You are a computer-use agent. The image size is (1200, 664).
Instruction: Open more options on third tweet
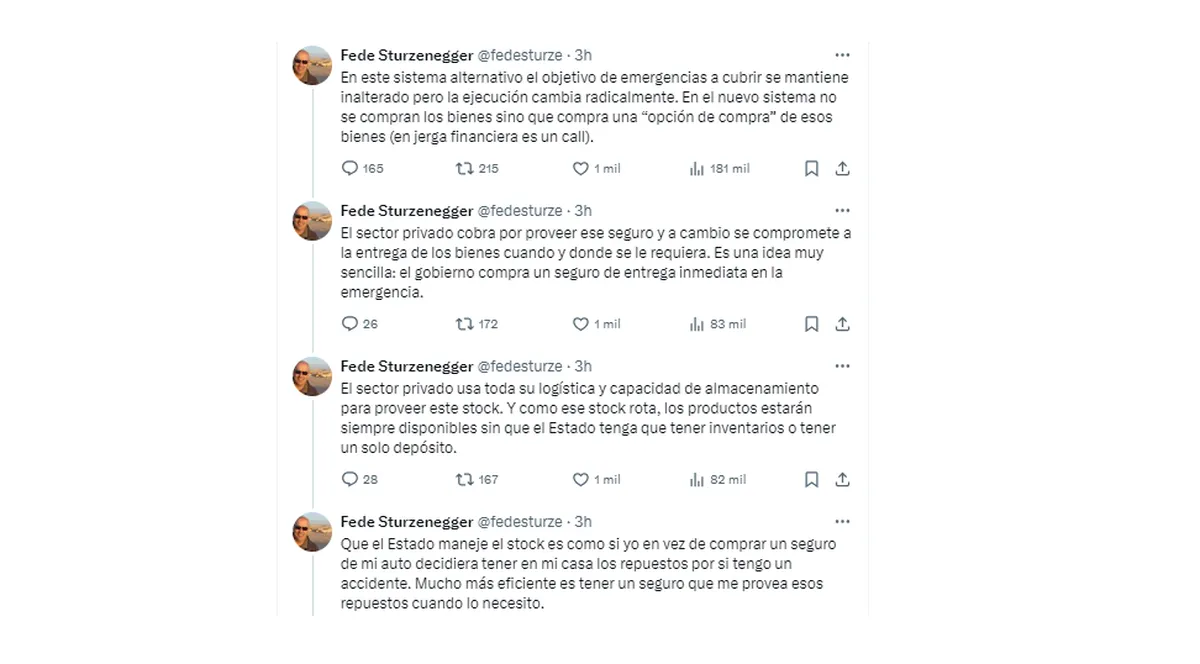tap(842, 366)
